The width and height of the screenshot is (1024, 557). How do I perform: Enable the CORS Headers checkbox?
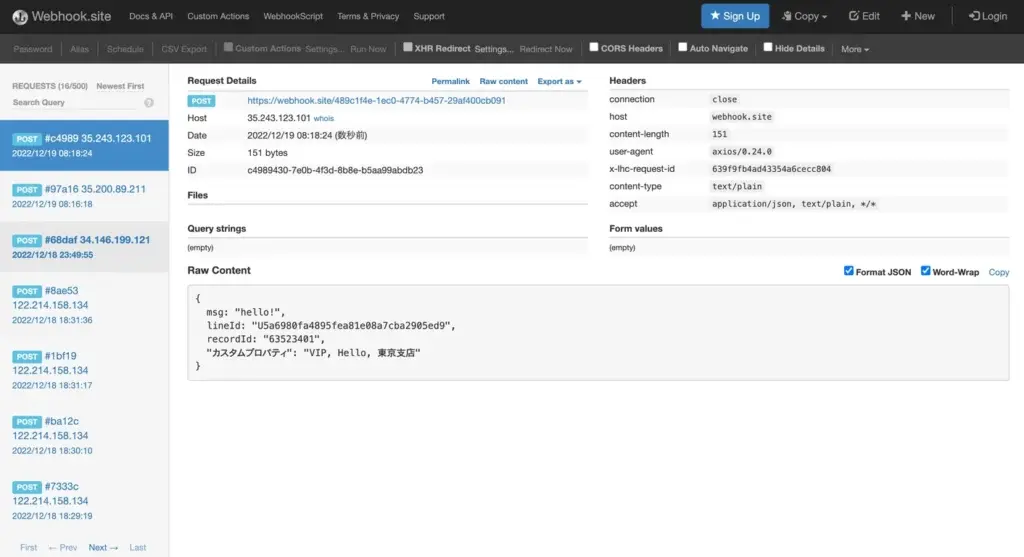tap(594, 47)
